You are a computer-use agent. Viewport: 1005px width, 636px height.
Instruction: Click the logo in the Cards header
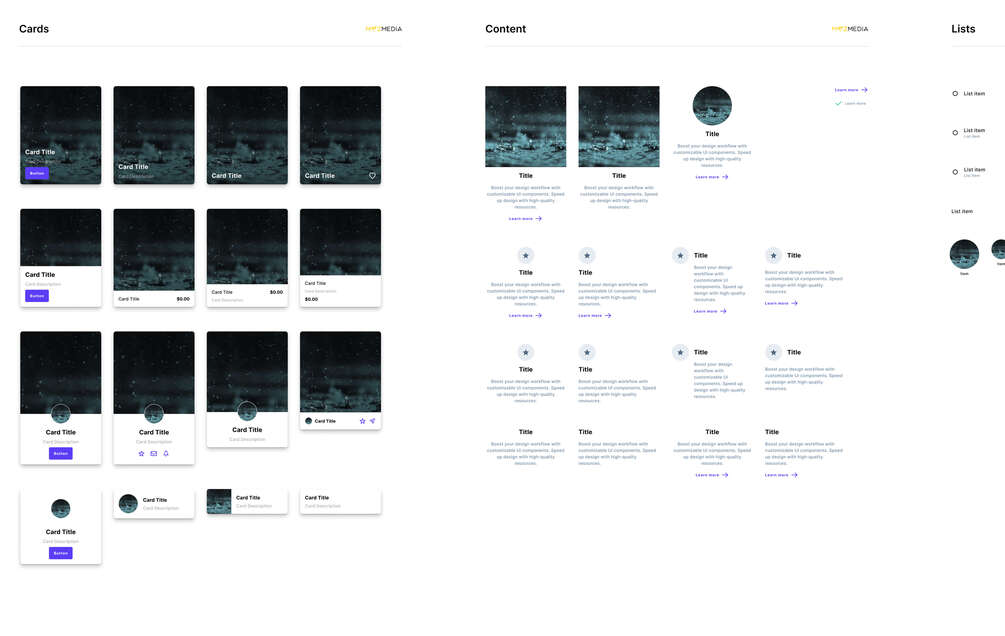[x=383, y=29]
